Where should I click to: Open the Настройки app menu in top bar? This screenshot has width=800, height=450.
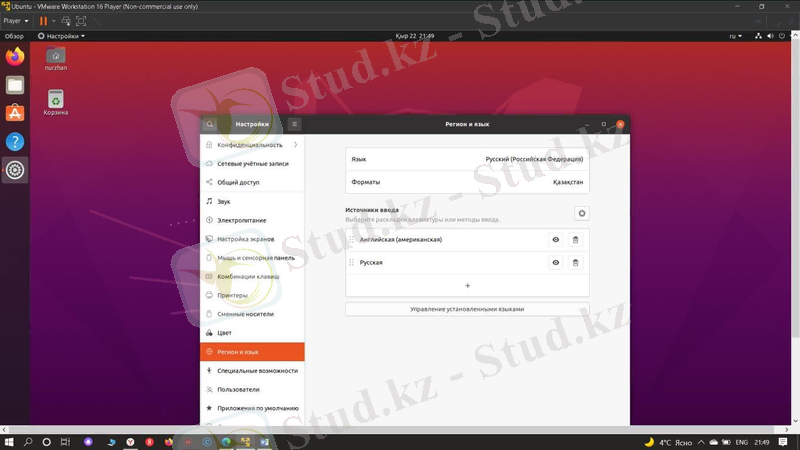(62, 36)
